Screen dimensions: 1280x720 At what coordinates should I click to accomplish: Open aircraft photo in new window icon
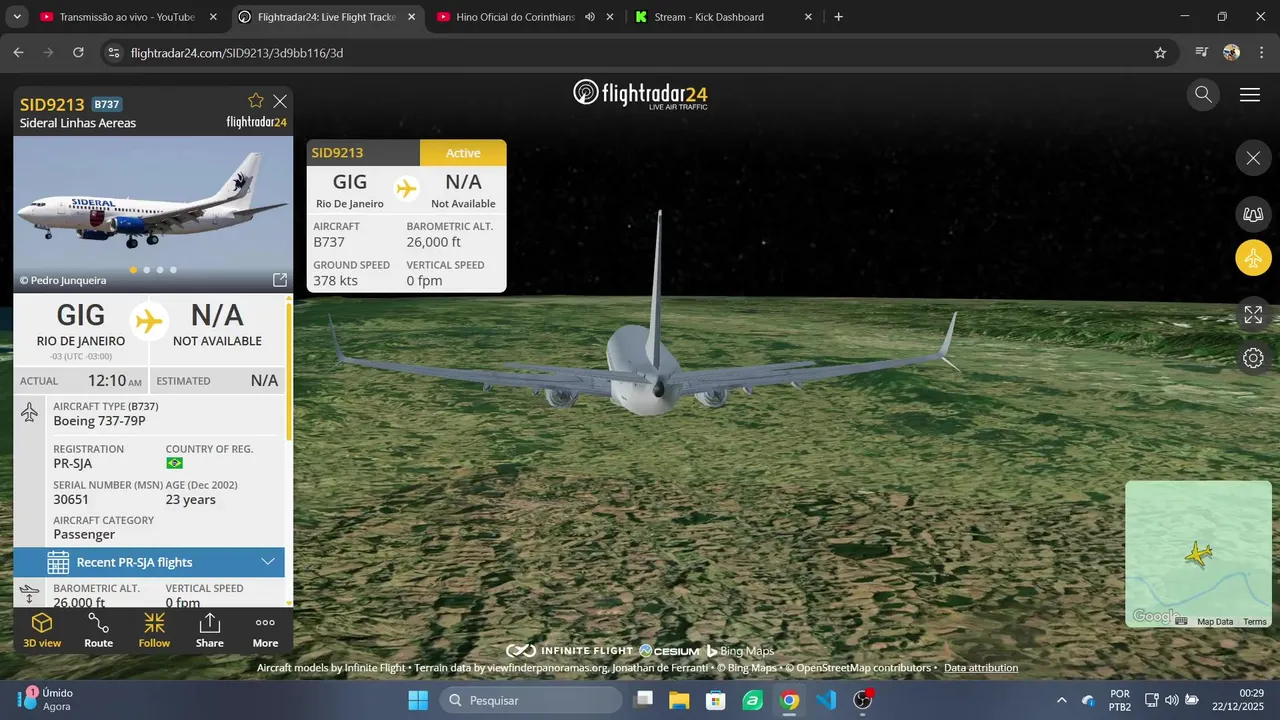click(x=280, y=280)
